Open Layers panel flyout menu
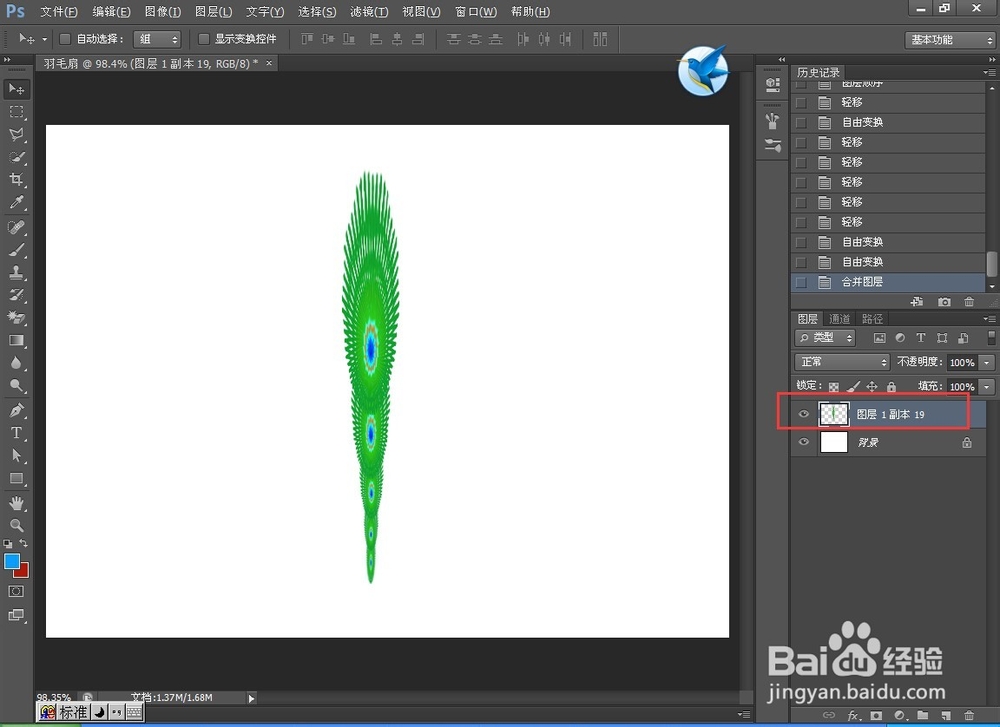This screenshot has width=1000, height=727. pyautogui.click(x=989, y=318)
